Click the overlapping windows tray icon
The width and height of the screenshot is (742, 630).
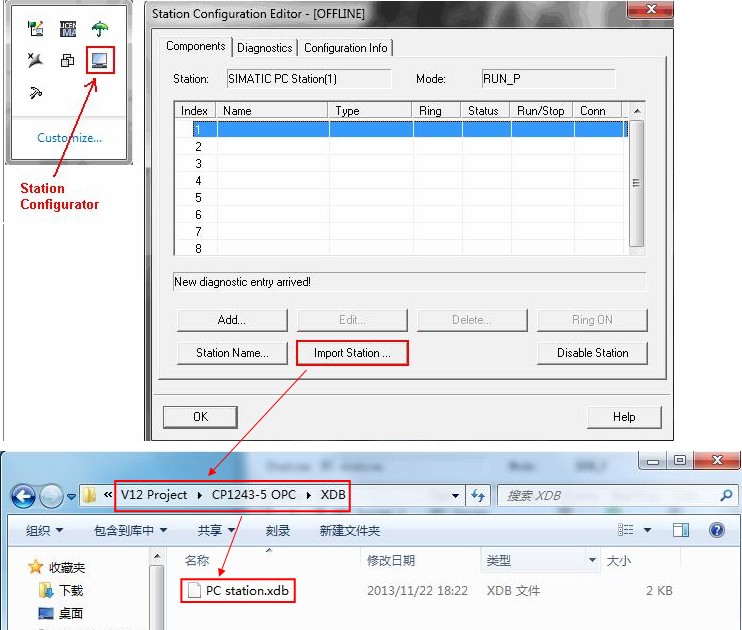pos(68,60)
